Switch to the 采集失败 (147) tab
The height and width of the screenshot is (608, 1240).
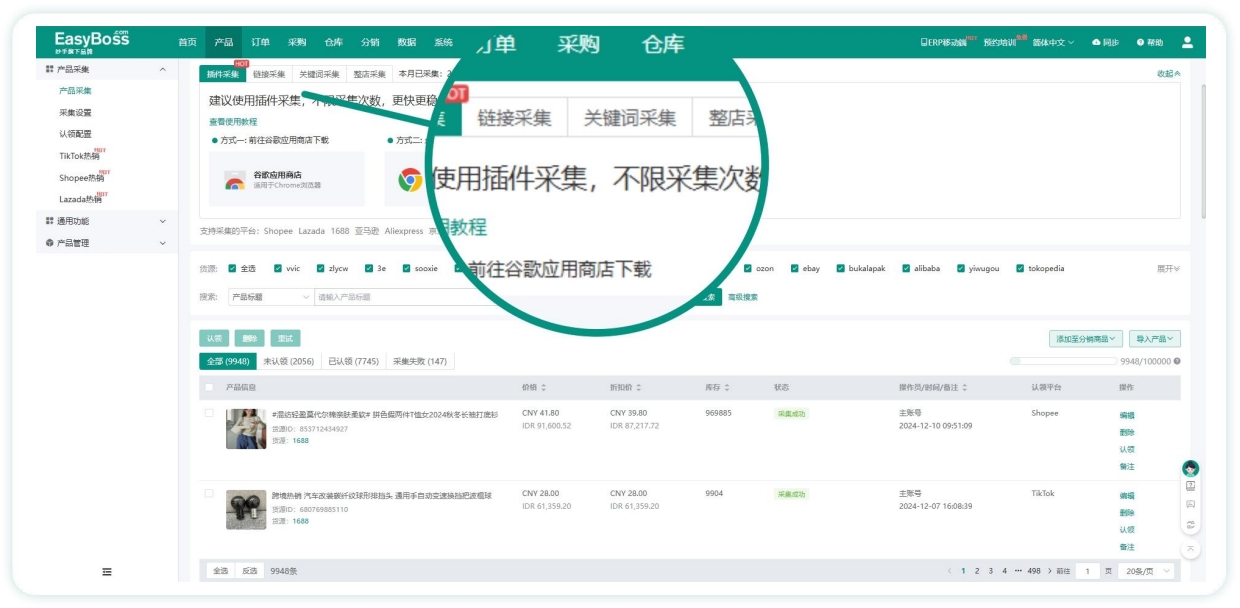click(x=420, y=361)
